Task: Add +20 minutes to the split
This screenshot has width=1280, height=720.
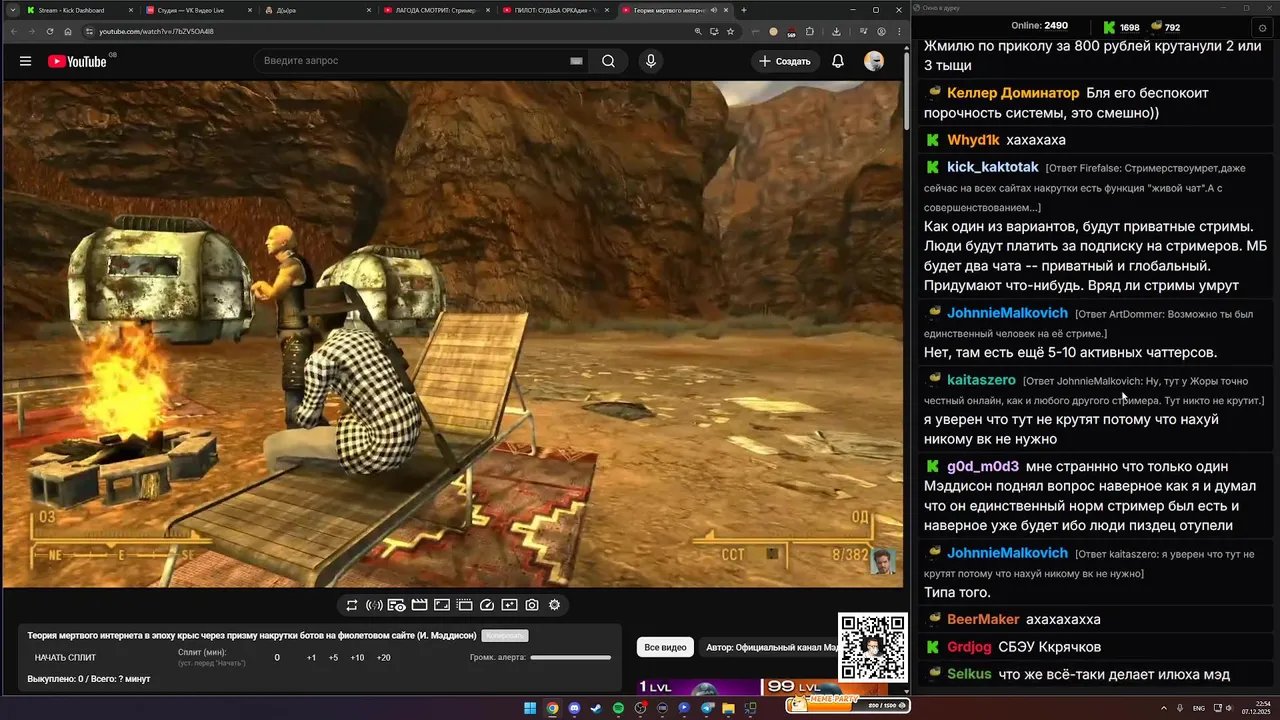Action: pos(383,658)
